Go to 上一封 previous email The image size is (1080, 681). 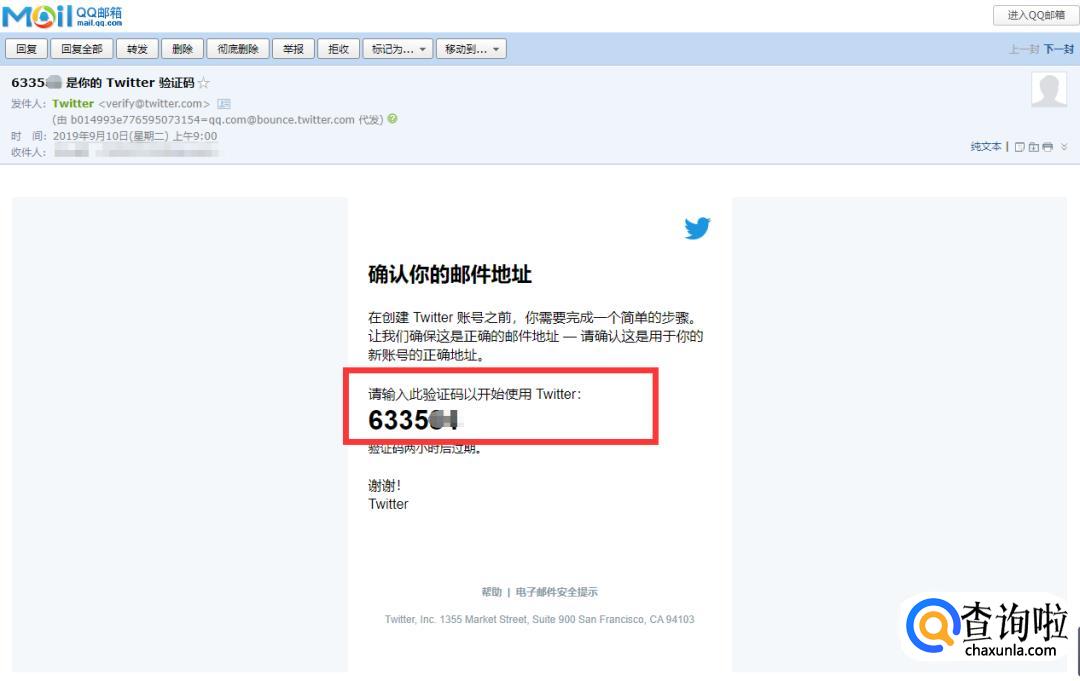point(1024,49)
